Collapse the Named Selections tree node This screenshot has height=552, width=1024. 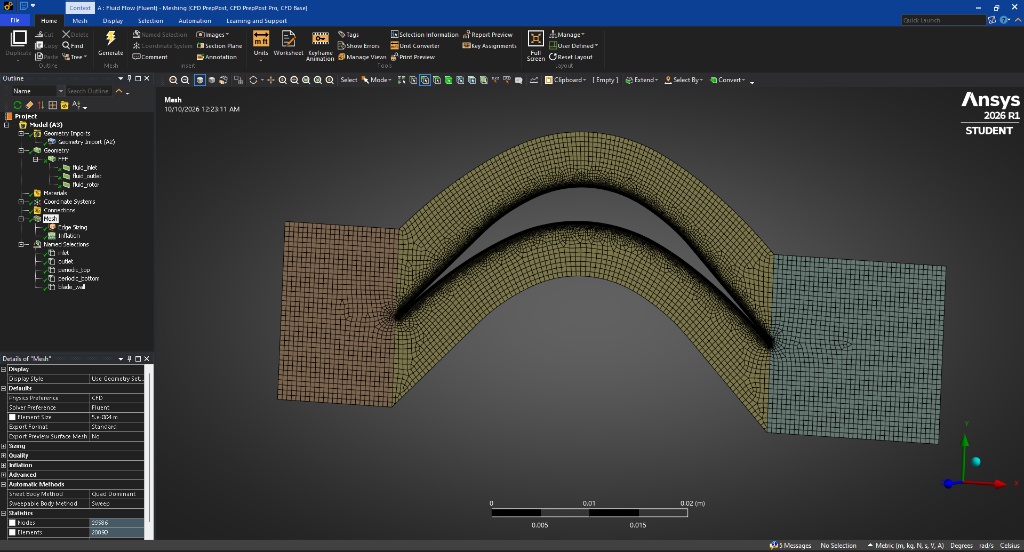click(x=21, y=244)
